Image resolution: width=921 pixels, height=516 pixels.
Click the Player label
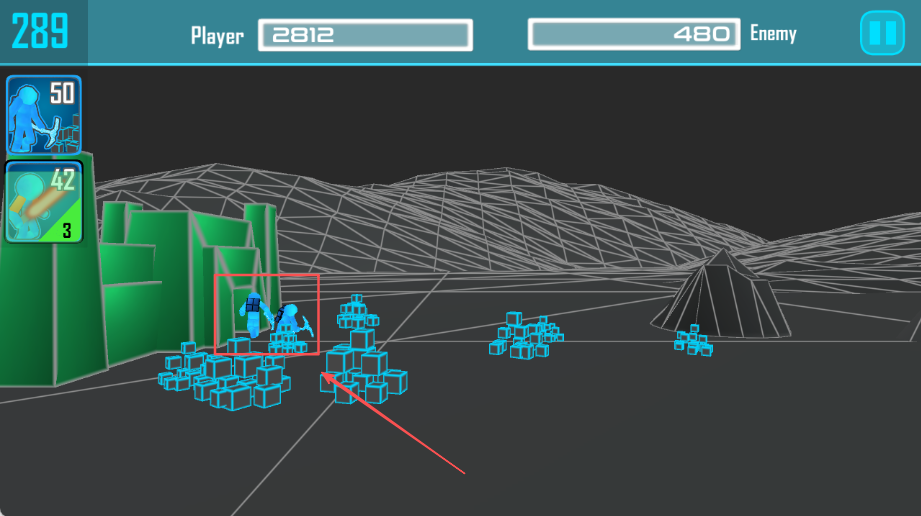[x=217, y=36]
